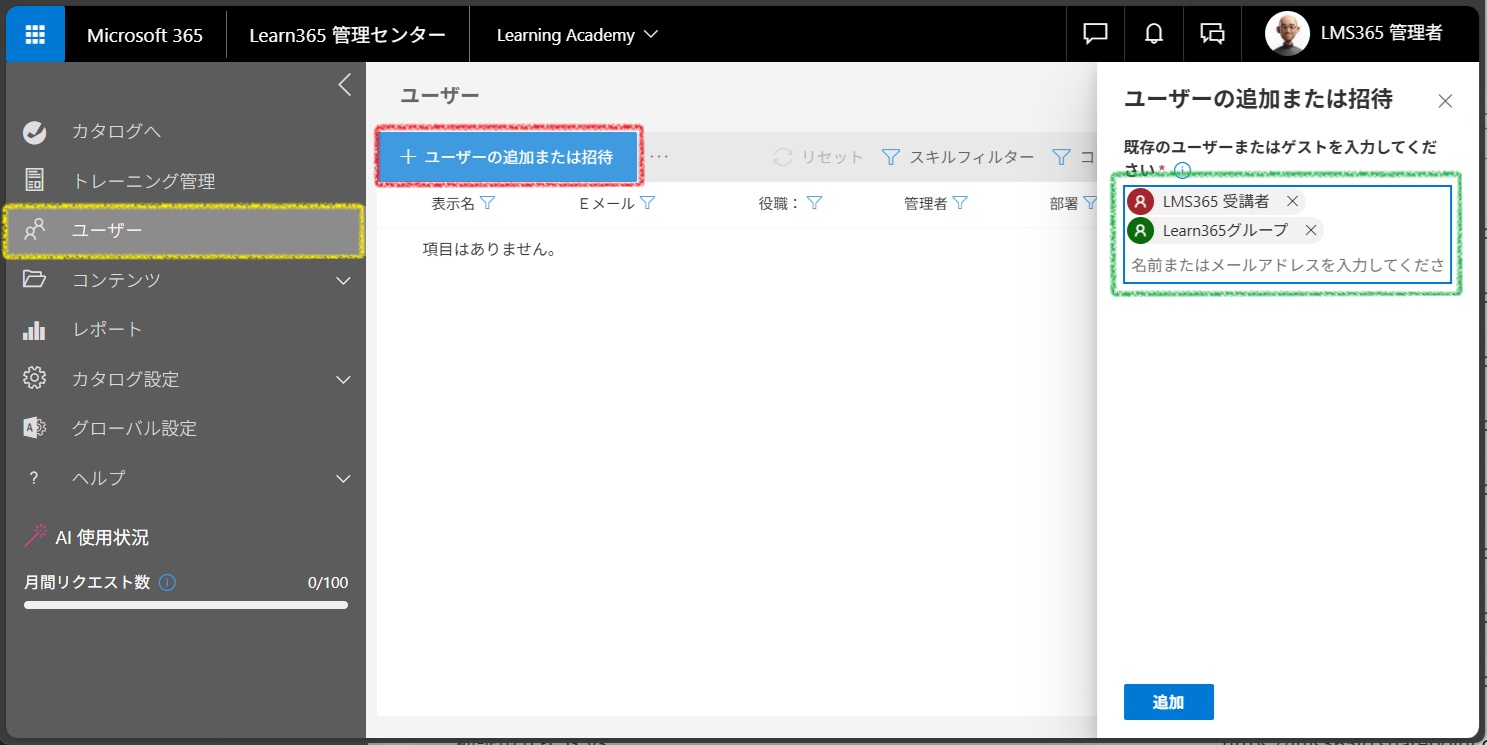Open Learn365 管理センター header link
The image size is (1487, 745).
point(348,35)
